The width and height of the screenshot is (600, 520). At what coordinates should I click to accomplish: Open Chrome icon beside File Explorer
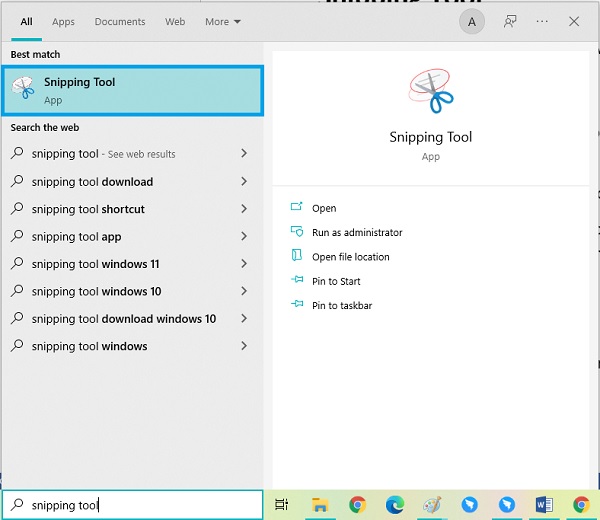coord(357,505)
